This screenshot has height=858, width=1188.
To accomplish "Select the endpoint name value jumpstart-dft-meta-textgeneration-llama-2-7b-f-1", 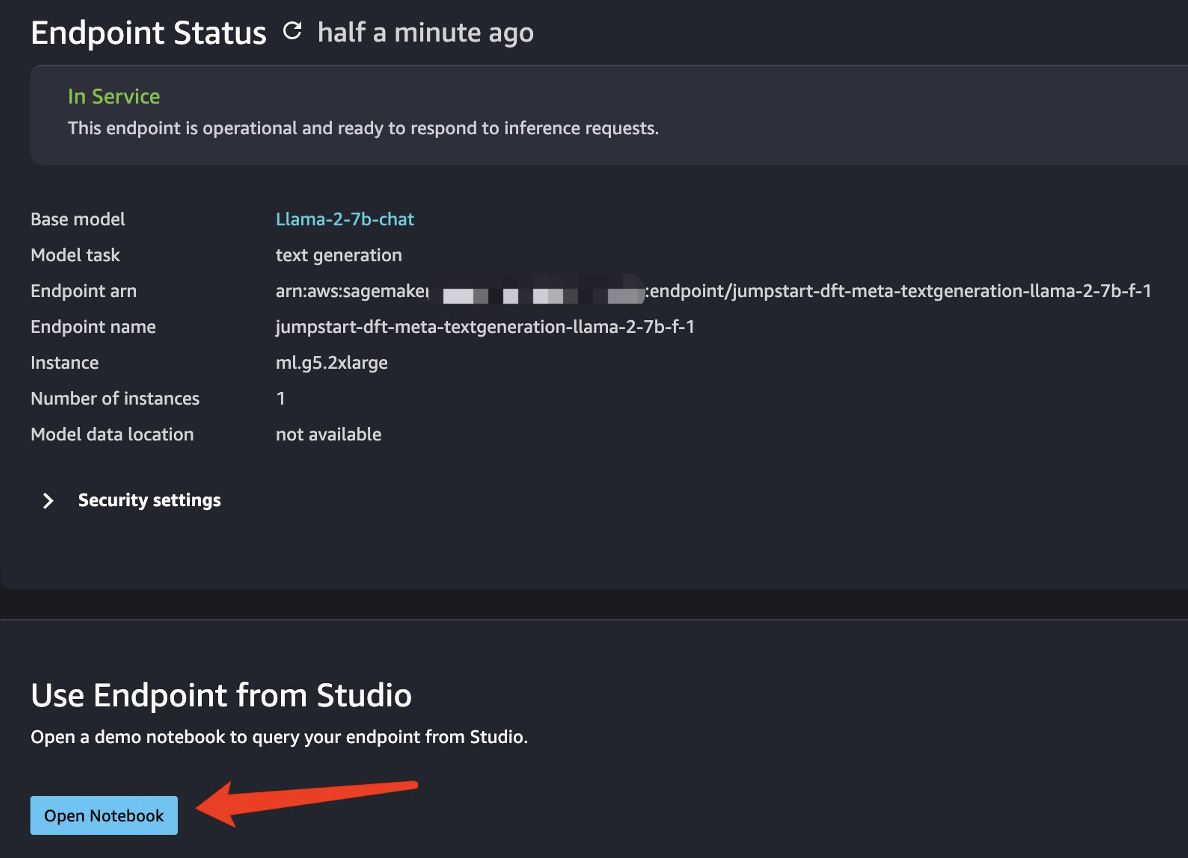I will 485,327.
